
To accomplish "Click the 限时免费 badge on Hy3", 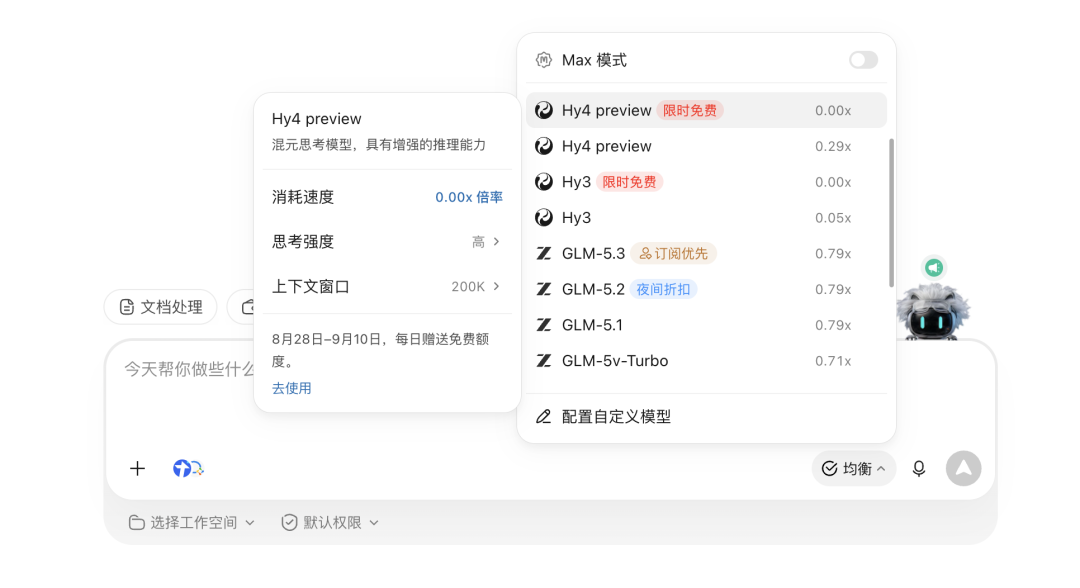I will tap(629, 182).
